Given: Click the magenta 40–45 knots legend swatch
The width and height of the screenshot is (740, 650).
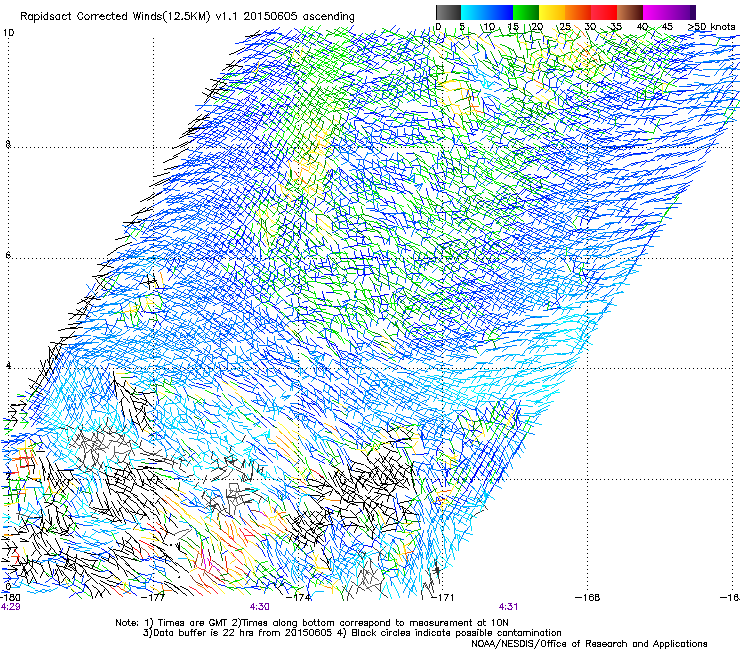Looking at the screenshot, I should [x=656, y=12].
